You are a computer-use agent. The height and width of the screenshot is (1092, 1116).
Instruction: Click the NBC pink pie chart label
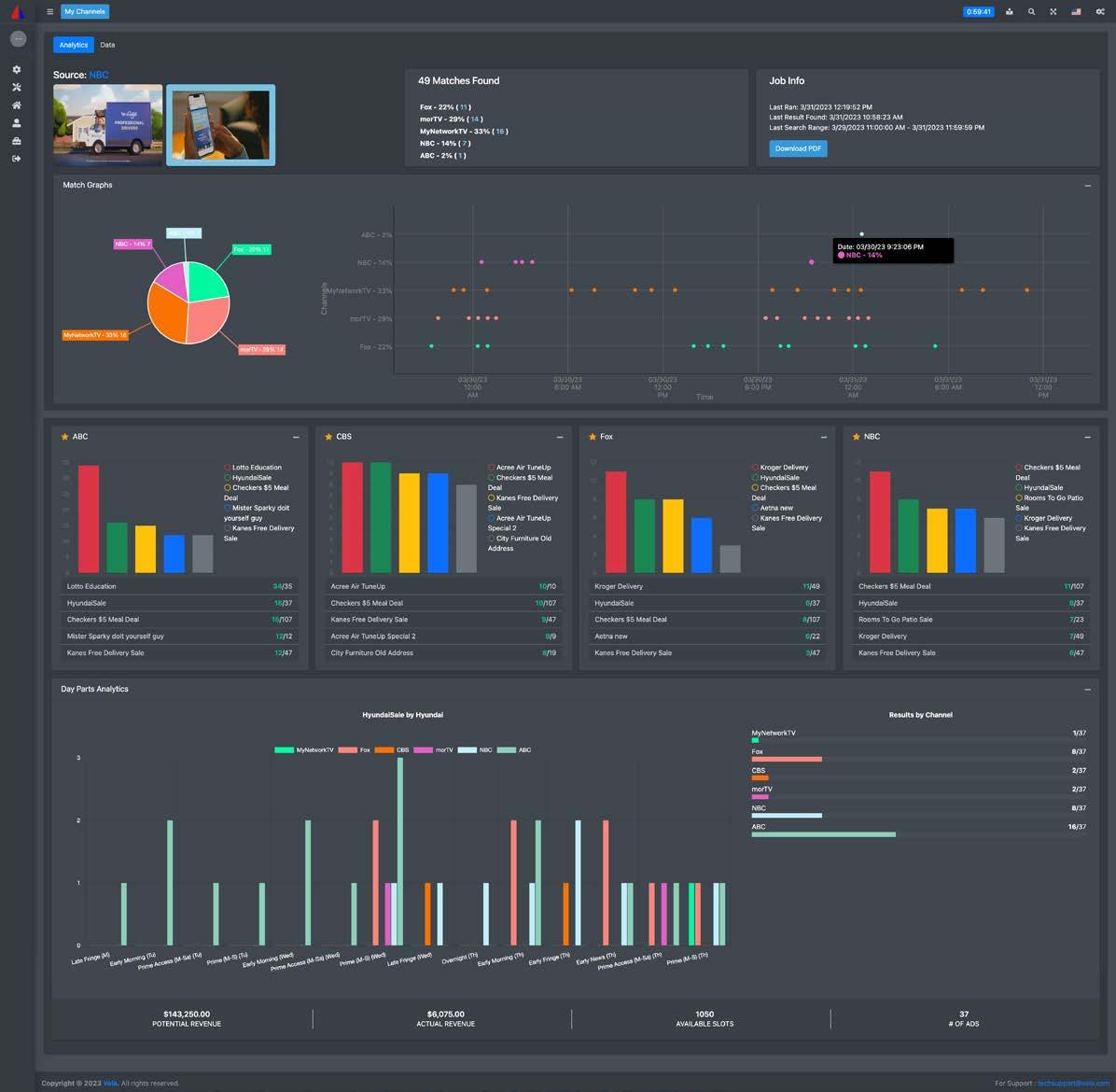133,245
